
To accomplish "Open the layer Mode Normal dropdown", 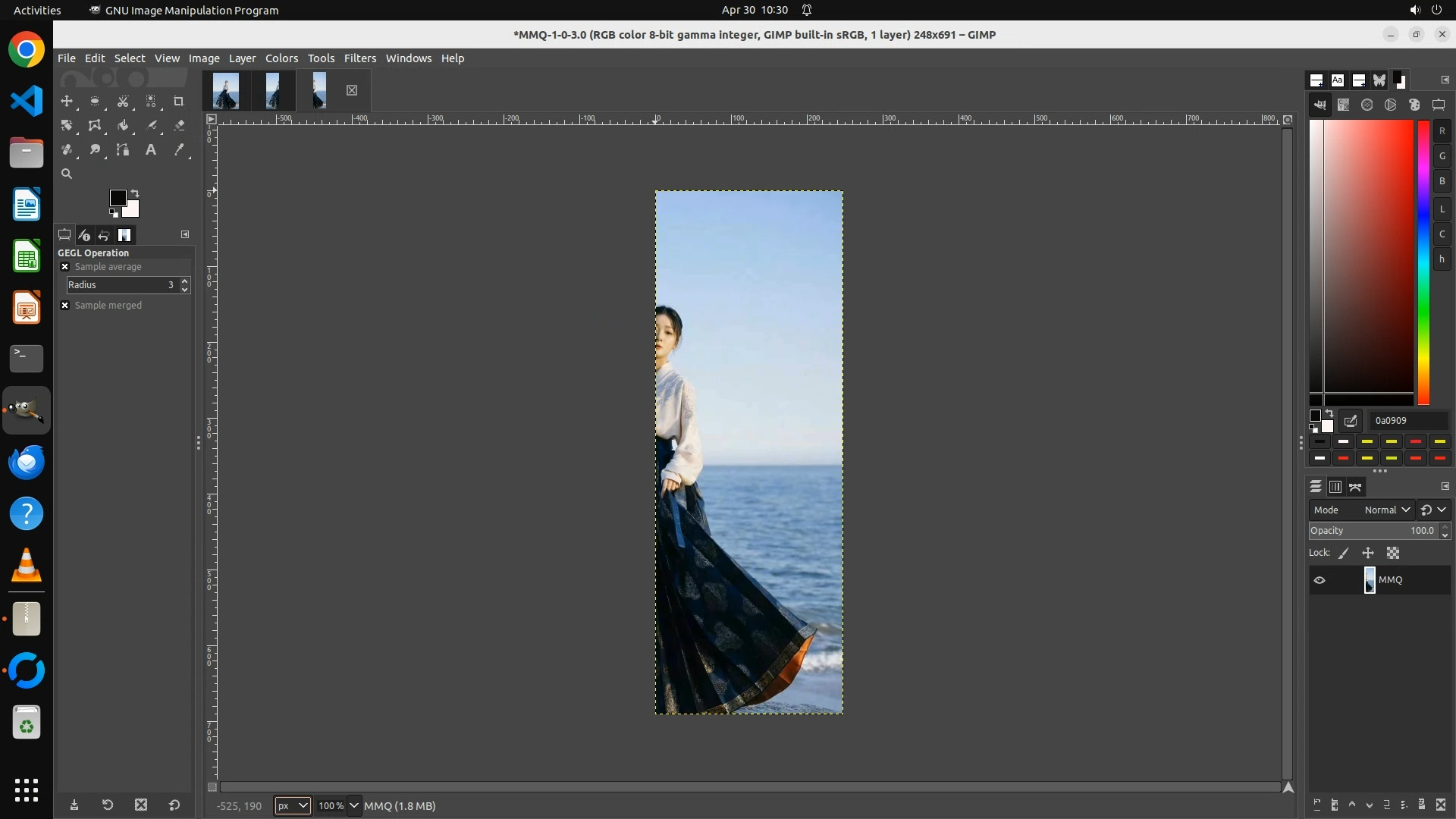I will click(x=1386, y=510).
